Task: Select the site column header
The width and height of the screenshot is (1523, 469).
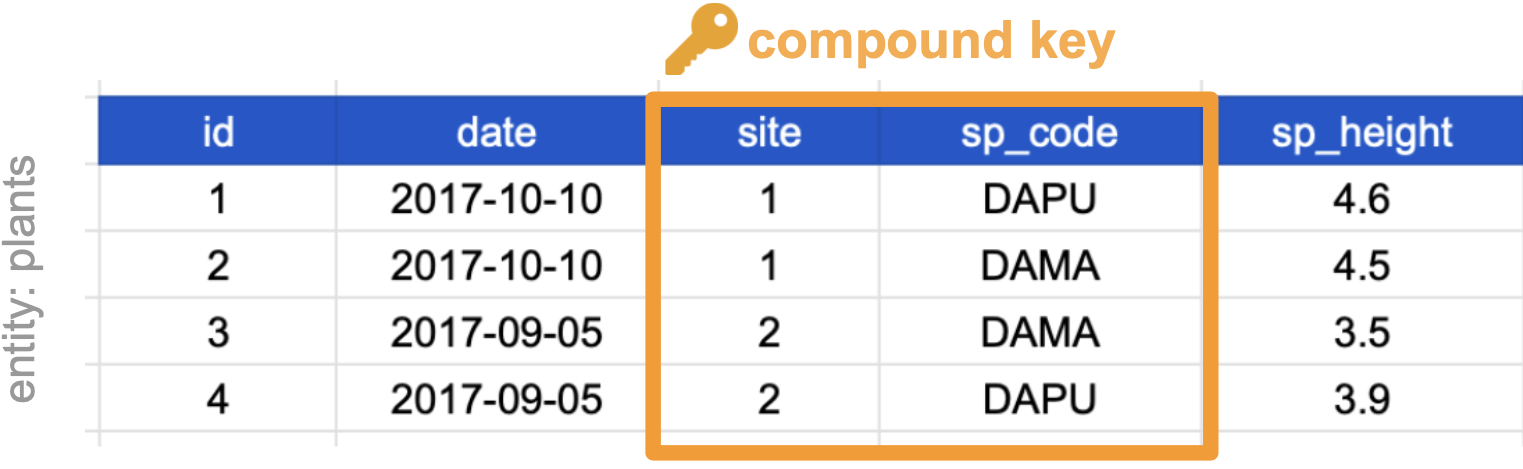Action: [767, 132]
